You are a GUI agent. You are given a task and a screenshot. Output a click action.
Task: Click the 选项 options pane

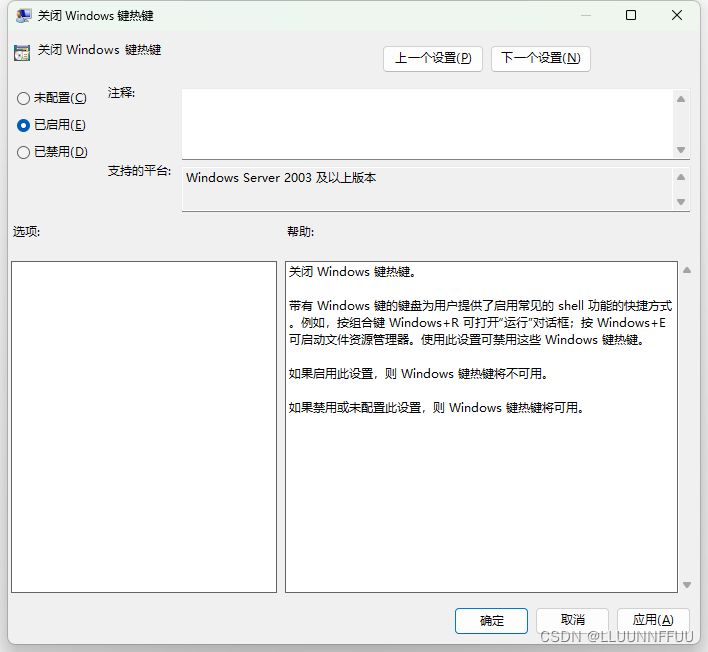144,427
